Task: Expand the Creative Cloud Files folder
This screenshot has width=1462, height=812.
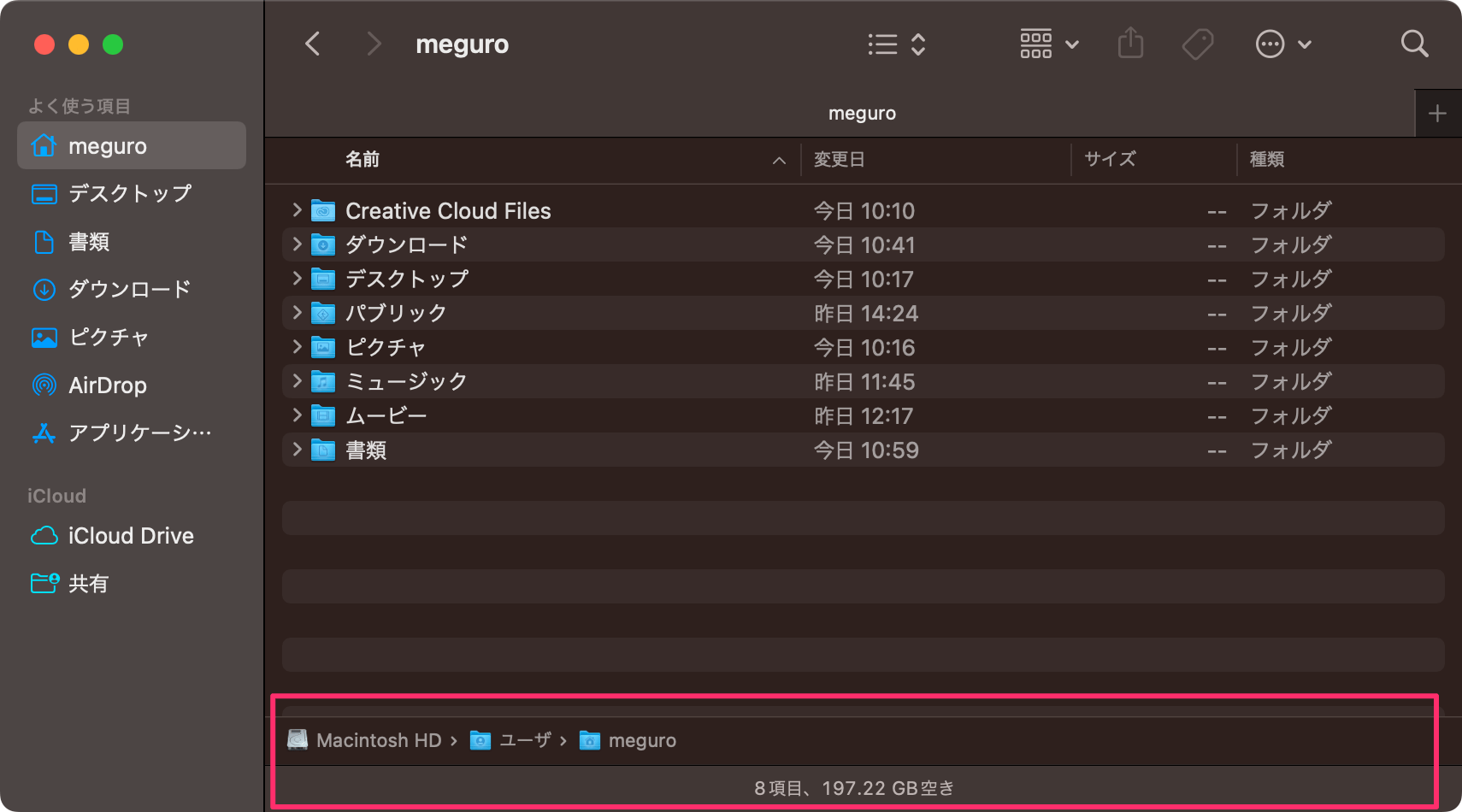Action: coord(297,210)
